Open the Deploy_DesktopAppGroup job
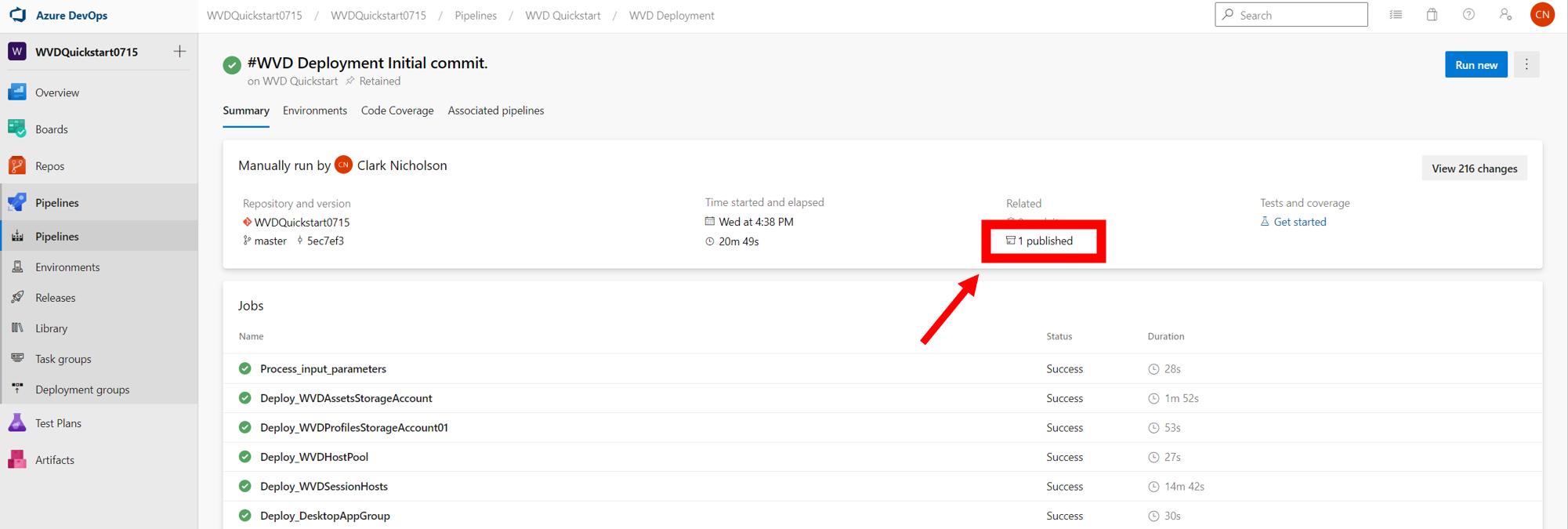Screen dimensions: 1568x529 [x=325, y=516]
